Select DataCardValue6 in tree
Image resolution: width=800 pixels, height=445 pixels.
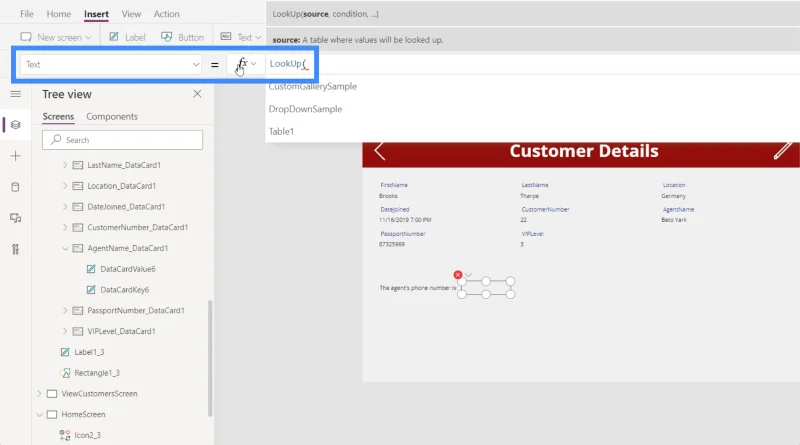point(128,269)
